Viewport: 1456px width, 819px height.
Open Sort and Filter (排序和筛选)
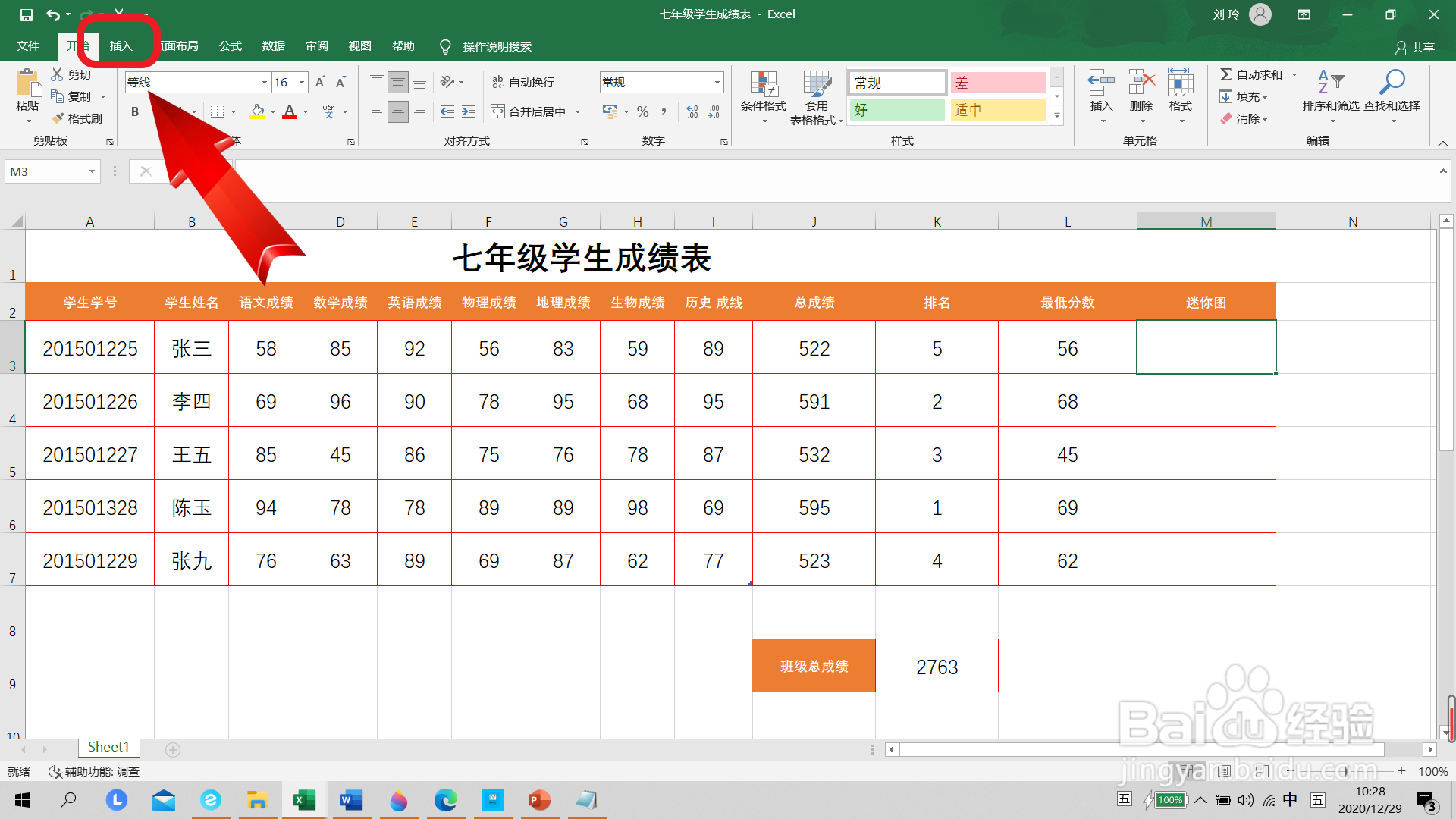[1331, 97]
